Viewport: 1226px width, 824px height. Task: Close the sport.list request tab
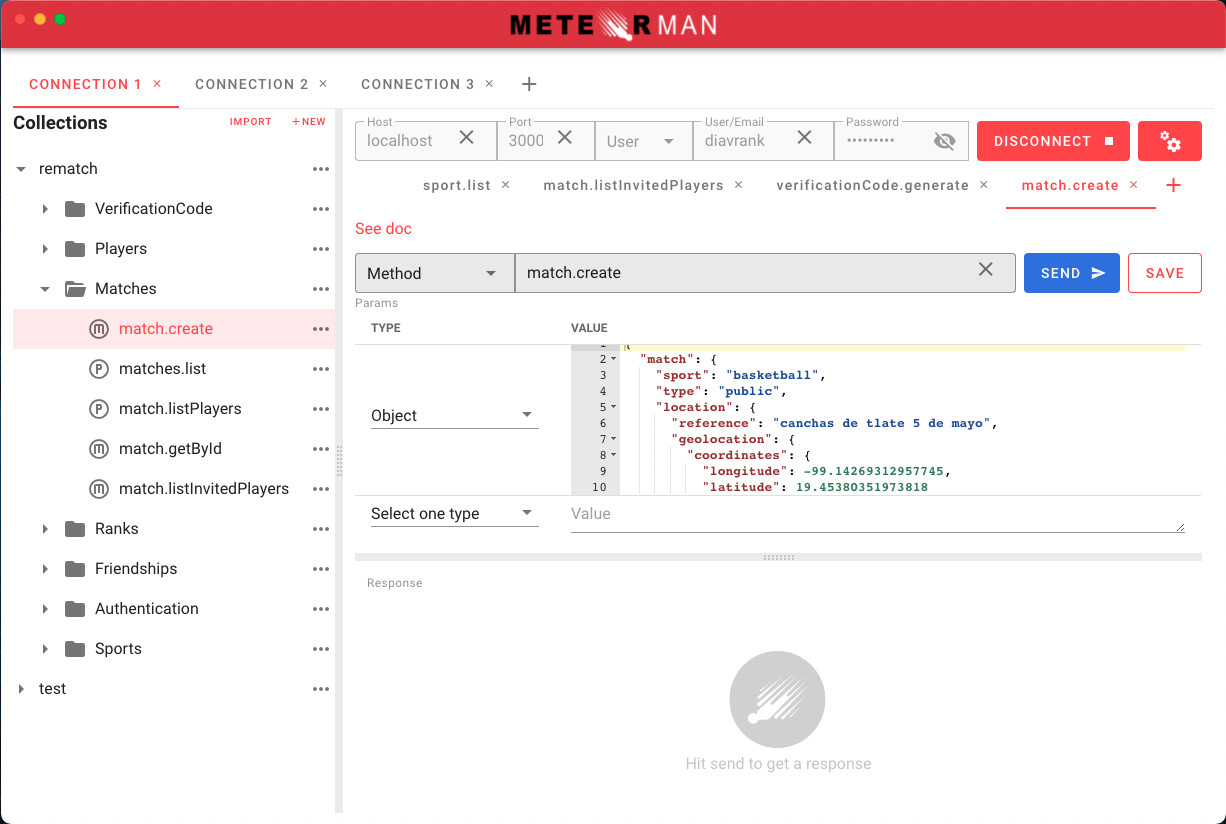click(x=505, y=185)
